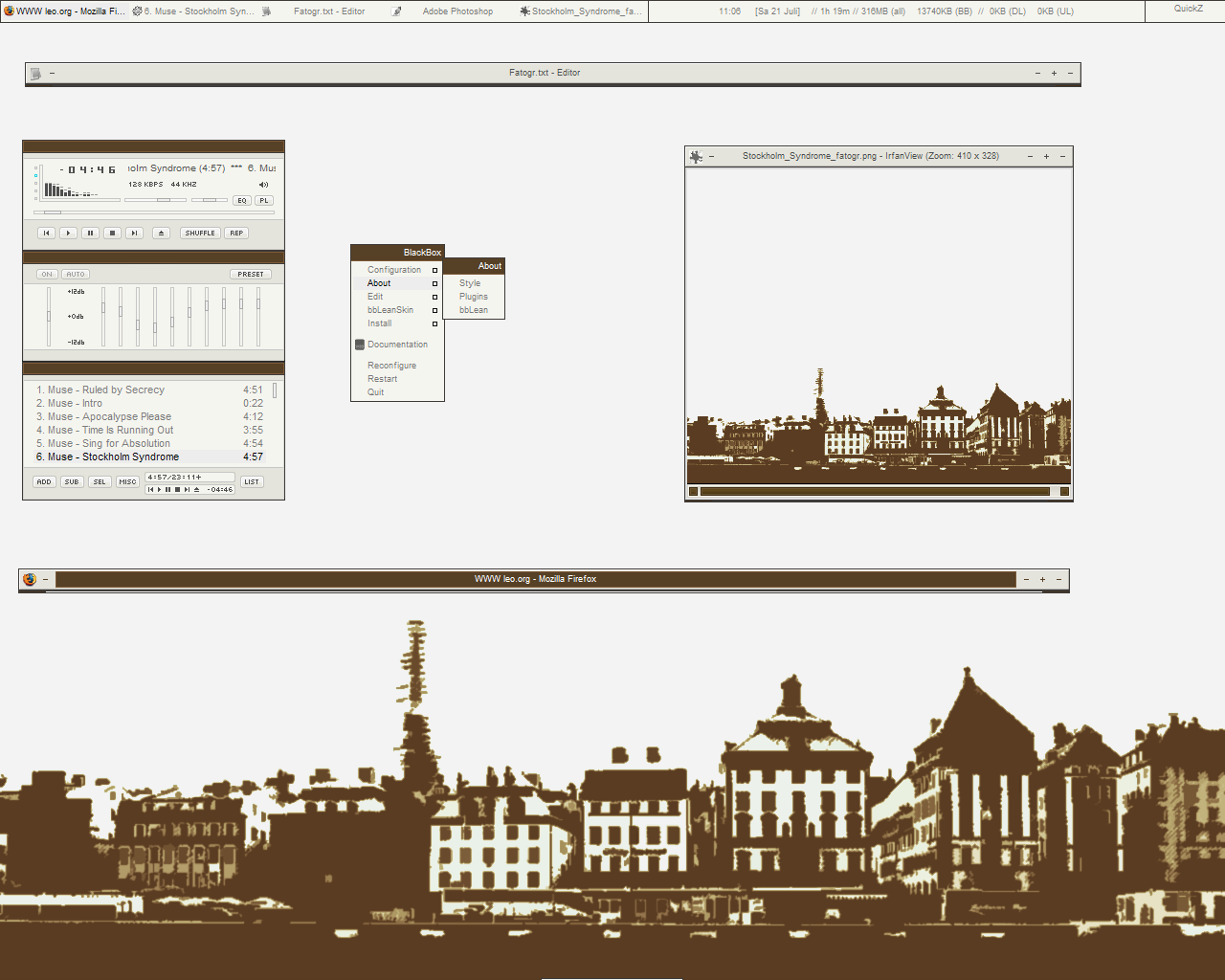Toggle Shuffle mode in the player
This screenshot has width=1225, height=980.
pos(200,233)
